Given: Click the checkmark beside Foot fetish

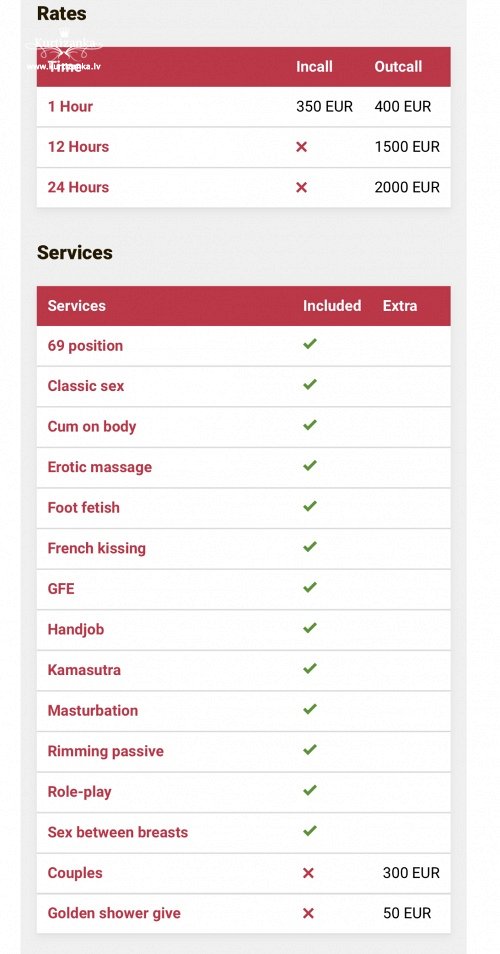Looking at the screenshot, I should [310, 506].
